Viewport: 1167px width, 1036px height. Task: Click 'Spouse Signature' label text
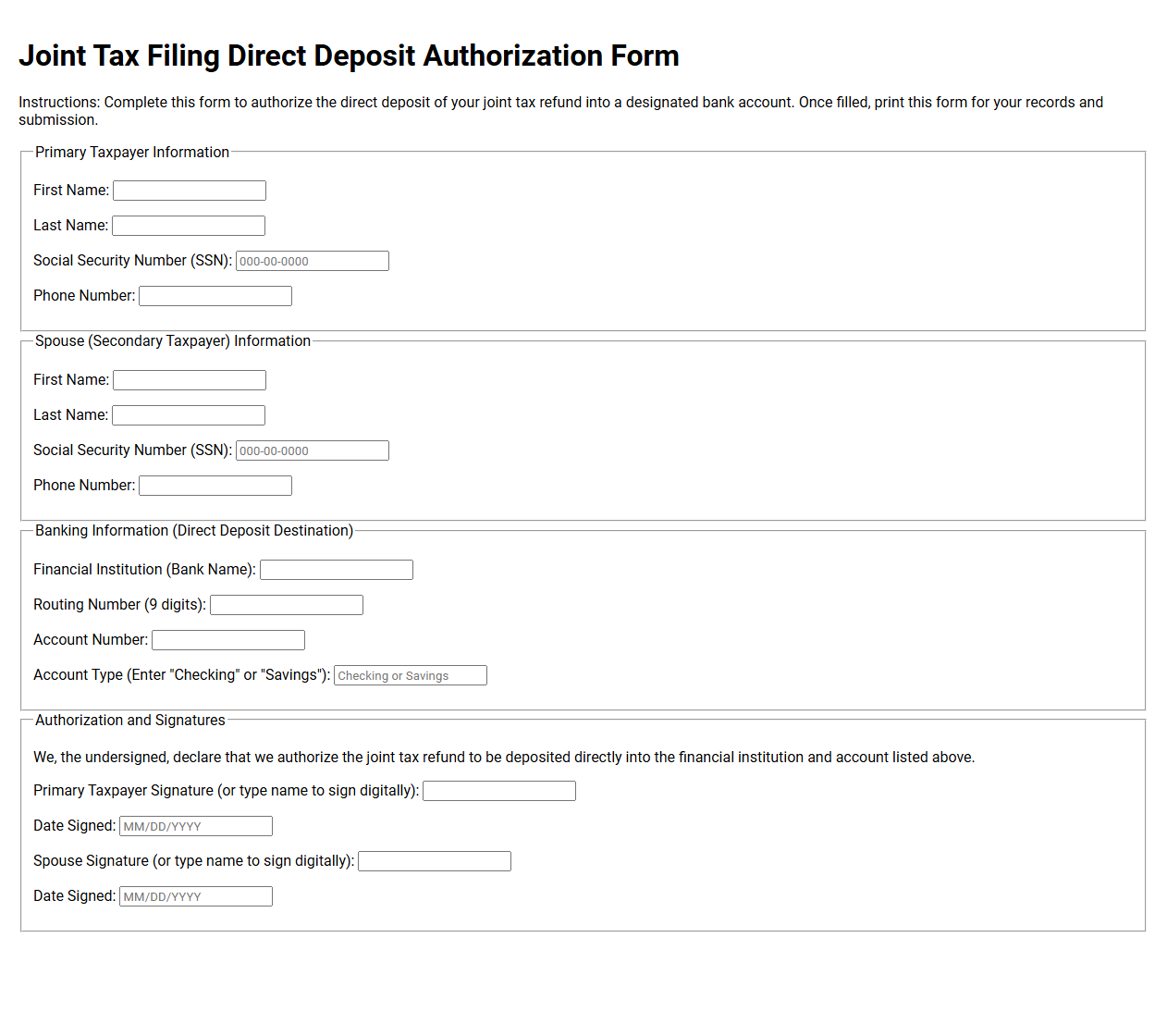[193, 861]
